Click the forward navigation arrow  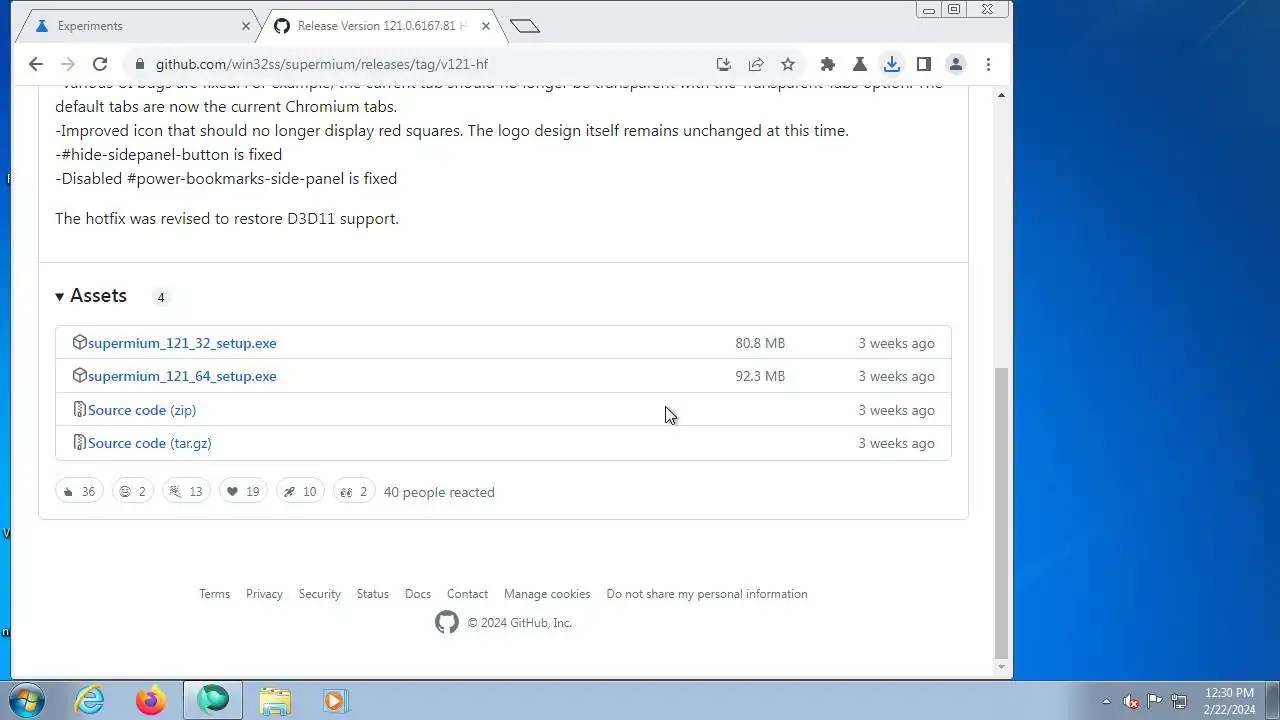[x=68, y=64]
